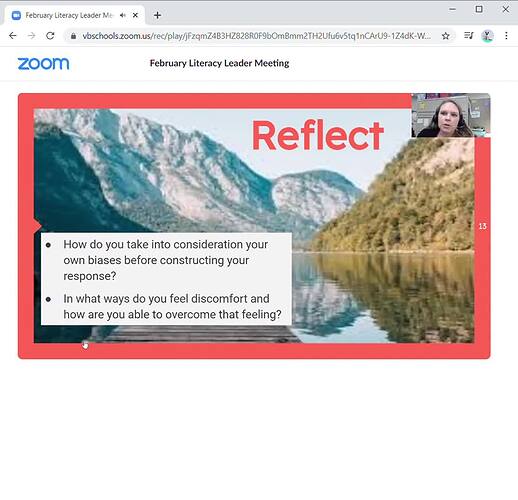Click the Reflect slide in the video
518x500 pixels.
point(254,226)
